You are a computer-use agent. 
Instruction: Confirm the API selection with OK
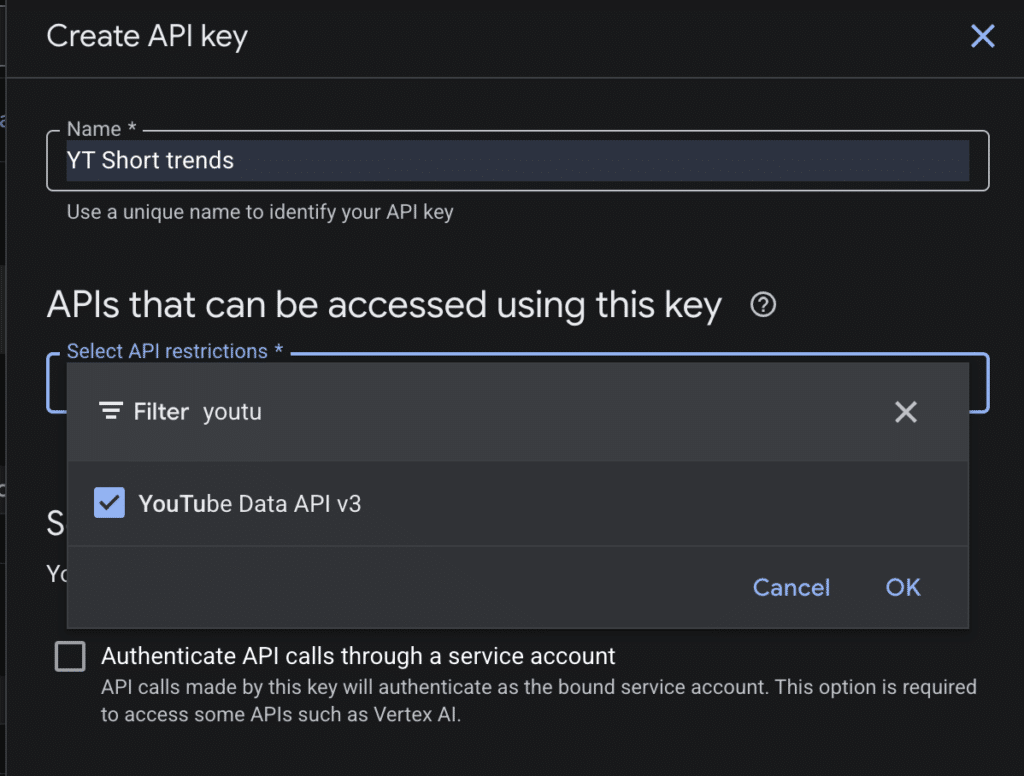pyautogui.click(x=903, y=587)
